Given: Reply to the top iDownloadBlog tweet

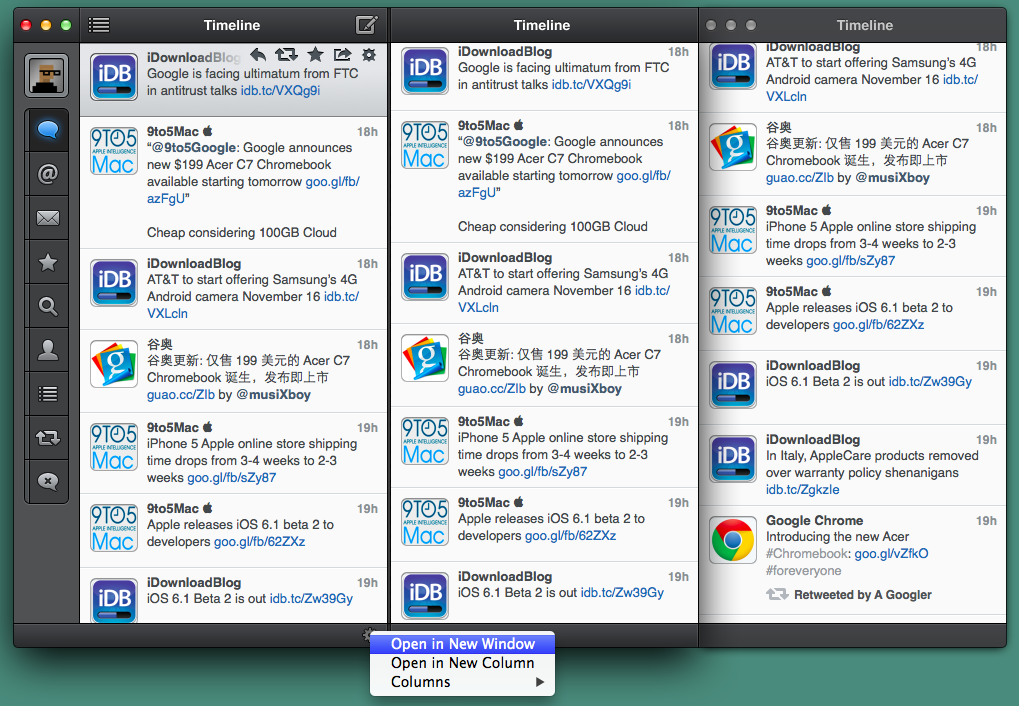Looking at the screenshot, I should [258, 55].
